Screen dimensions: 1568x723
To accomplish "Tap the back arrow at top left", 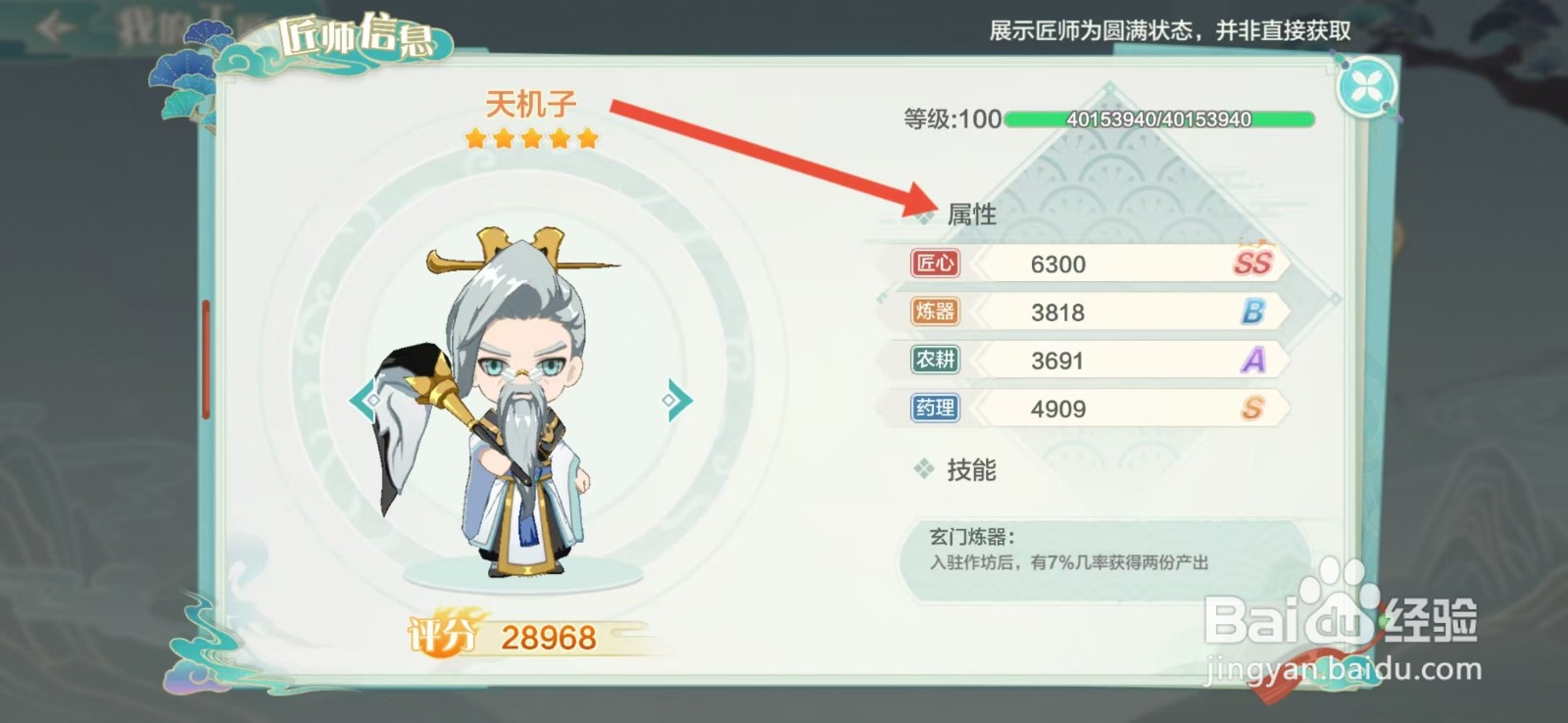I will [x=54, y=27].
